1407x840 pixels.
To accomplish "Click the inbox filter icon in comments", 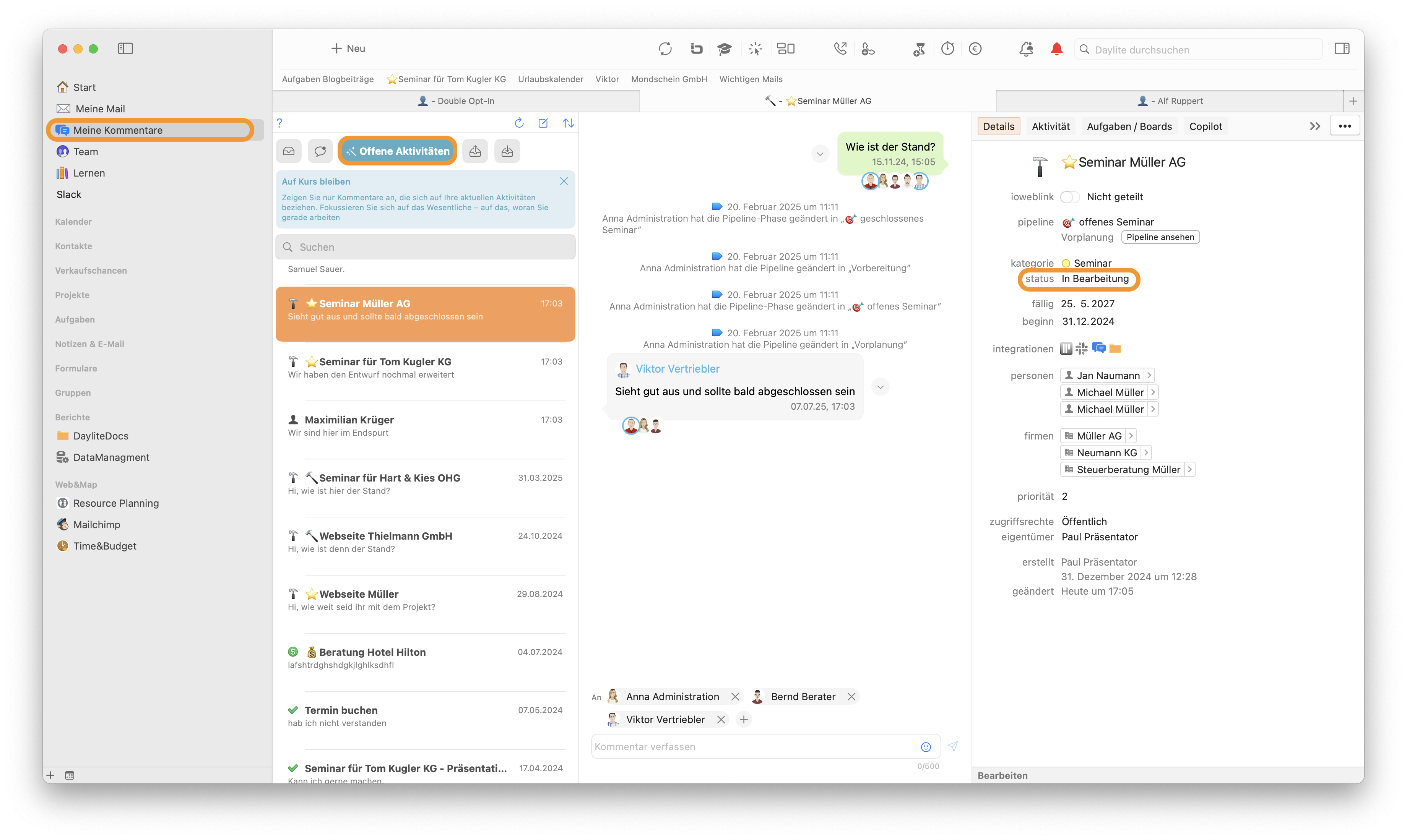I will pos(289,151).
